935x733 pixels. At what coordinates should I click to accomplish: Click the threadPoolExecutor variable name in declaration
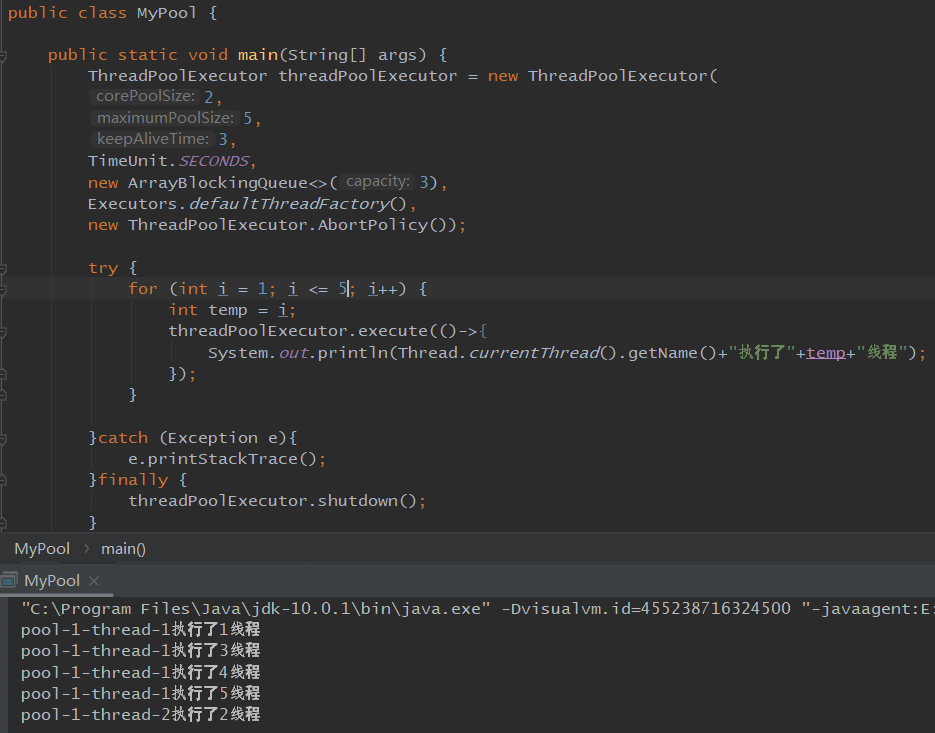point(368,76)
